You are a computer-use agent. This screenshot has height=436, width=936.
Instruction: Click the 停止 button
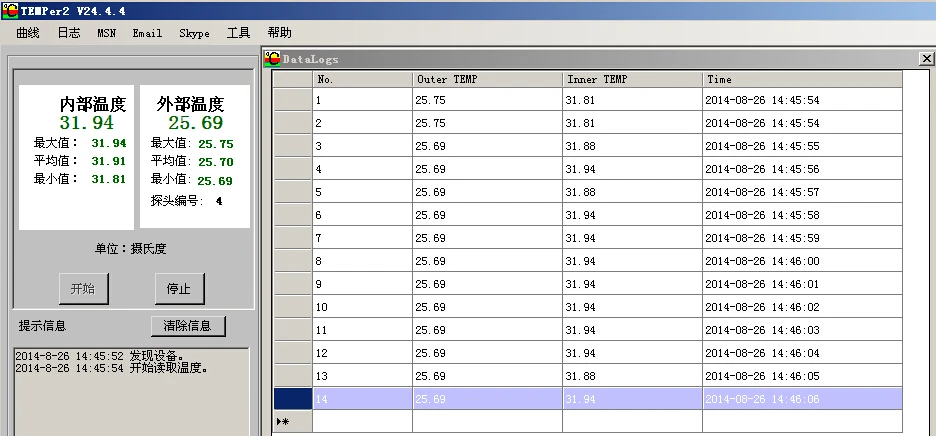click(180, 289)
